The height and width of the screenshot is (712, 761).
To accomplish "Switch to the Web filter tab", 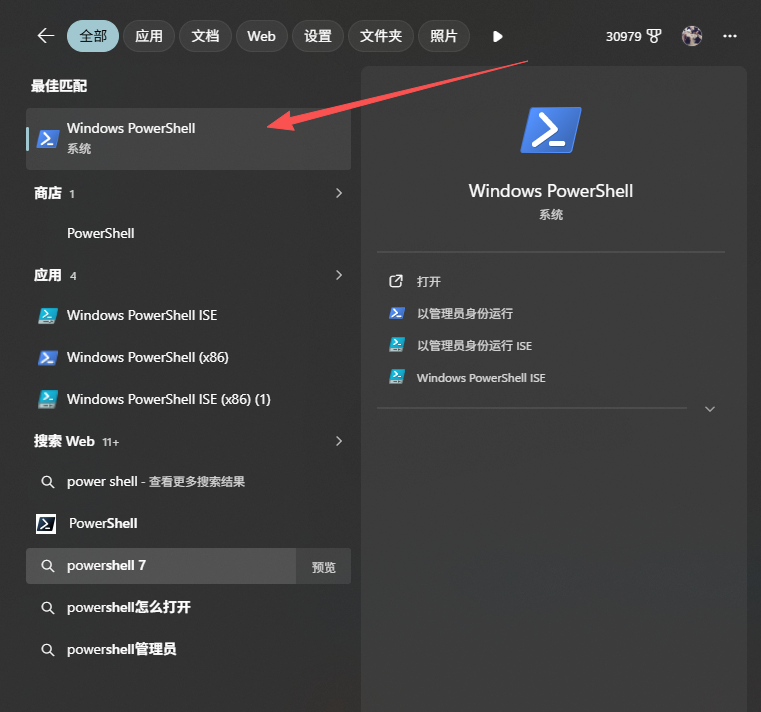I will [261, 36].
